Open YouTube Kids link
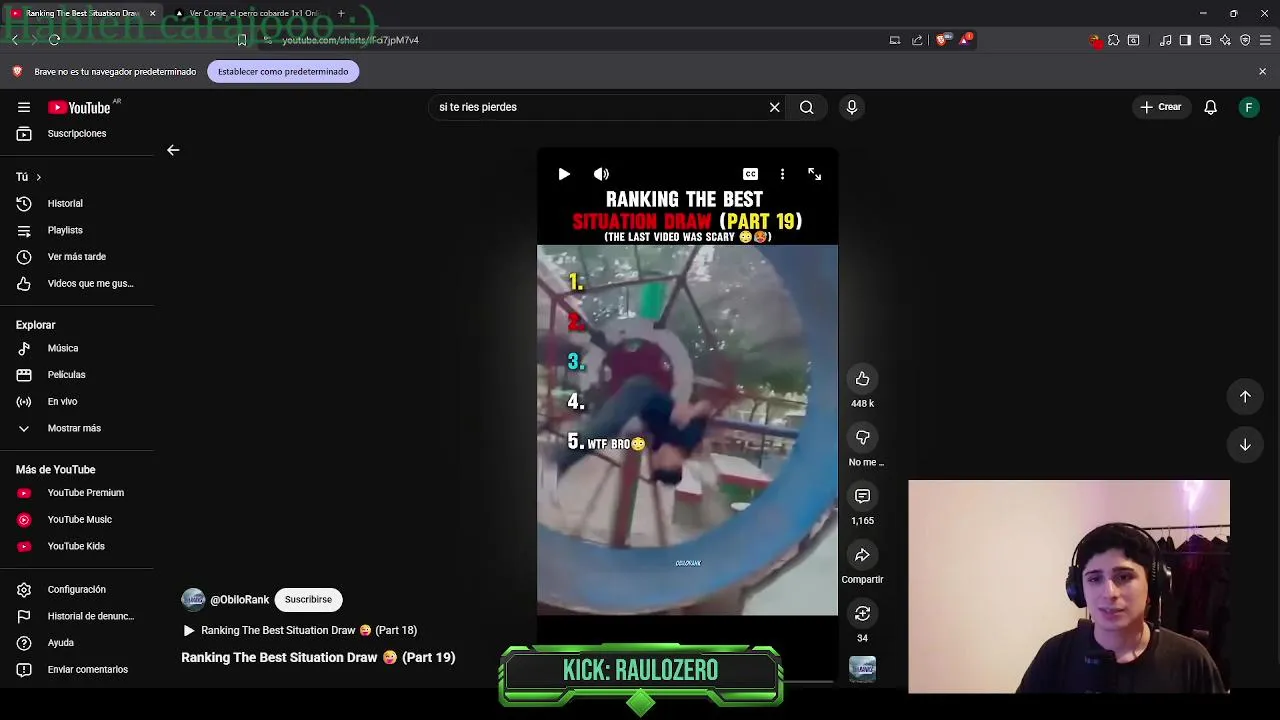 coord(77,546)
